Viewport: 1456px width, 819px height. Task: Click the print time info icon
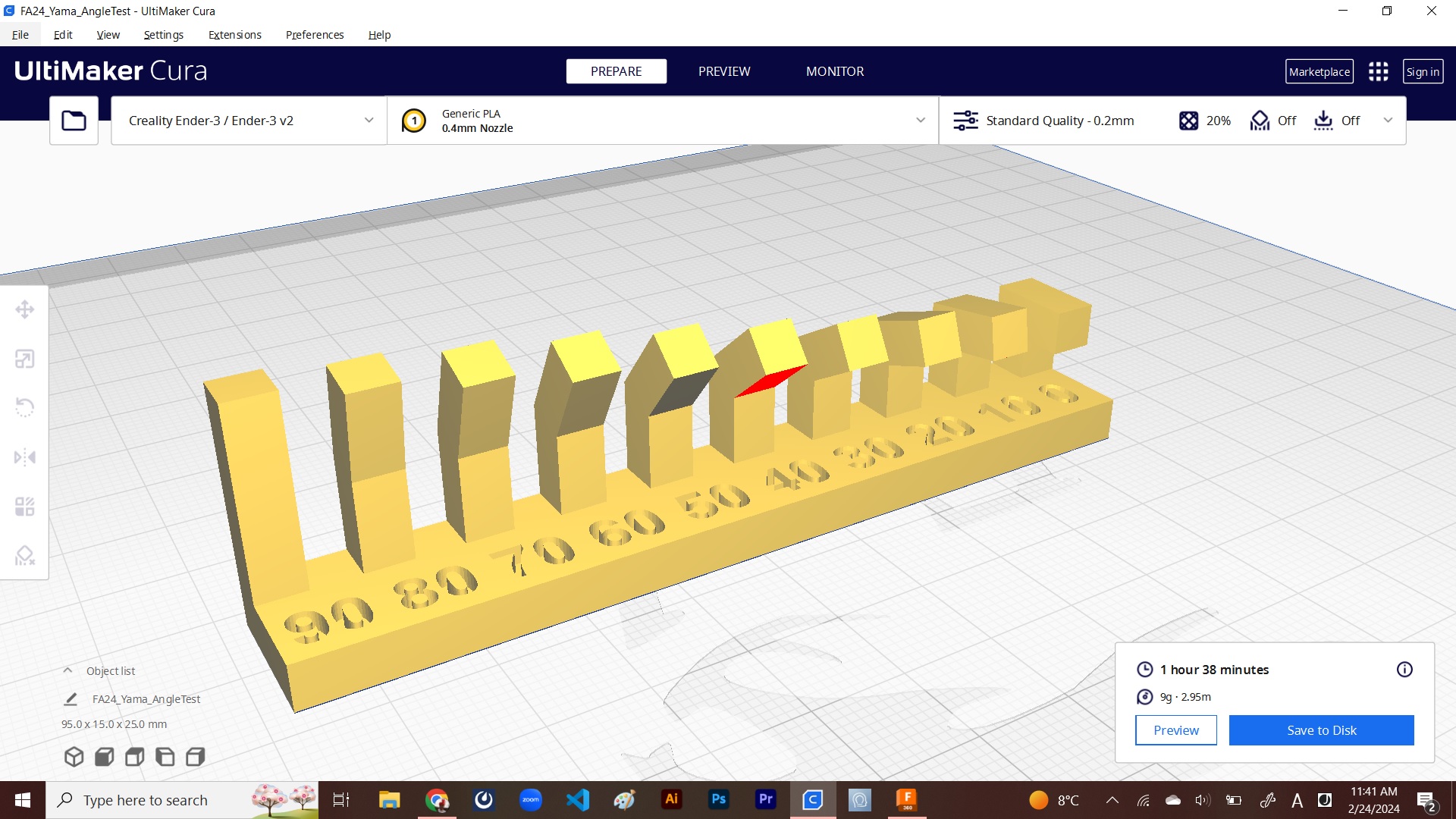(1404, 670)
